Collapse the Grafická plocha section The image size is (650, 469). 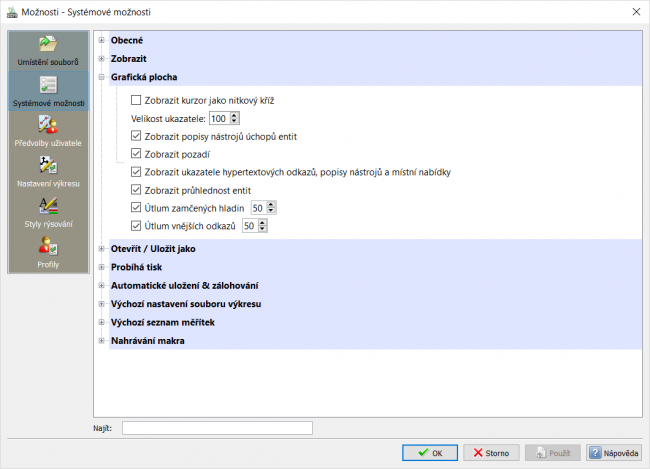pos(102,77)
